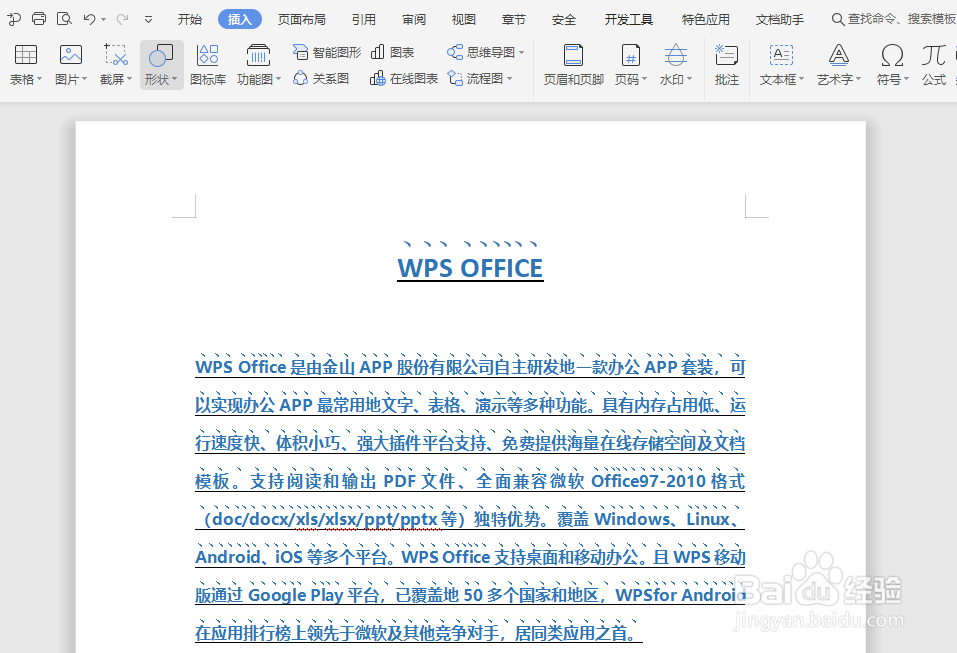Open the 审阅 review tab

tap(413, 18)
